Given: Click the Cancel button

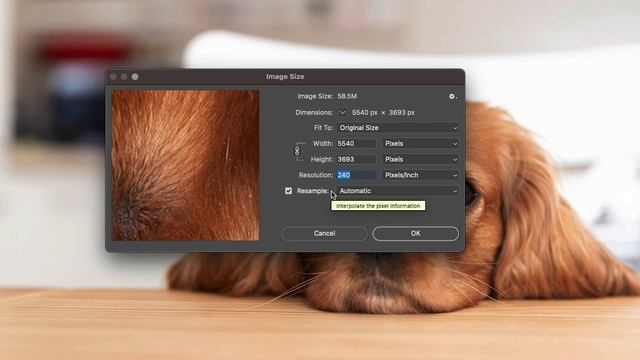Looking at the screenshot, I should pyautogui.click(x=324, y=233).
